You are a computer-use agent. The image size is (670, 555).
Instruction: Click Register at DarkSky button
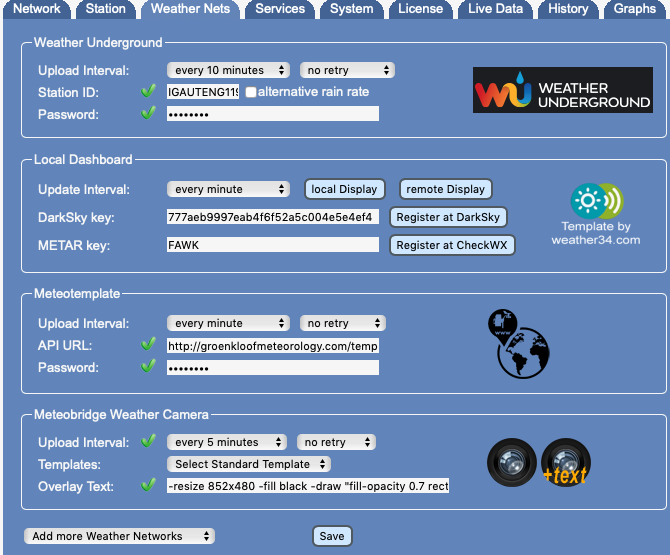pos(448,217)
